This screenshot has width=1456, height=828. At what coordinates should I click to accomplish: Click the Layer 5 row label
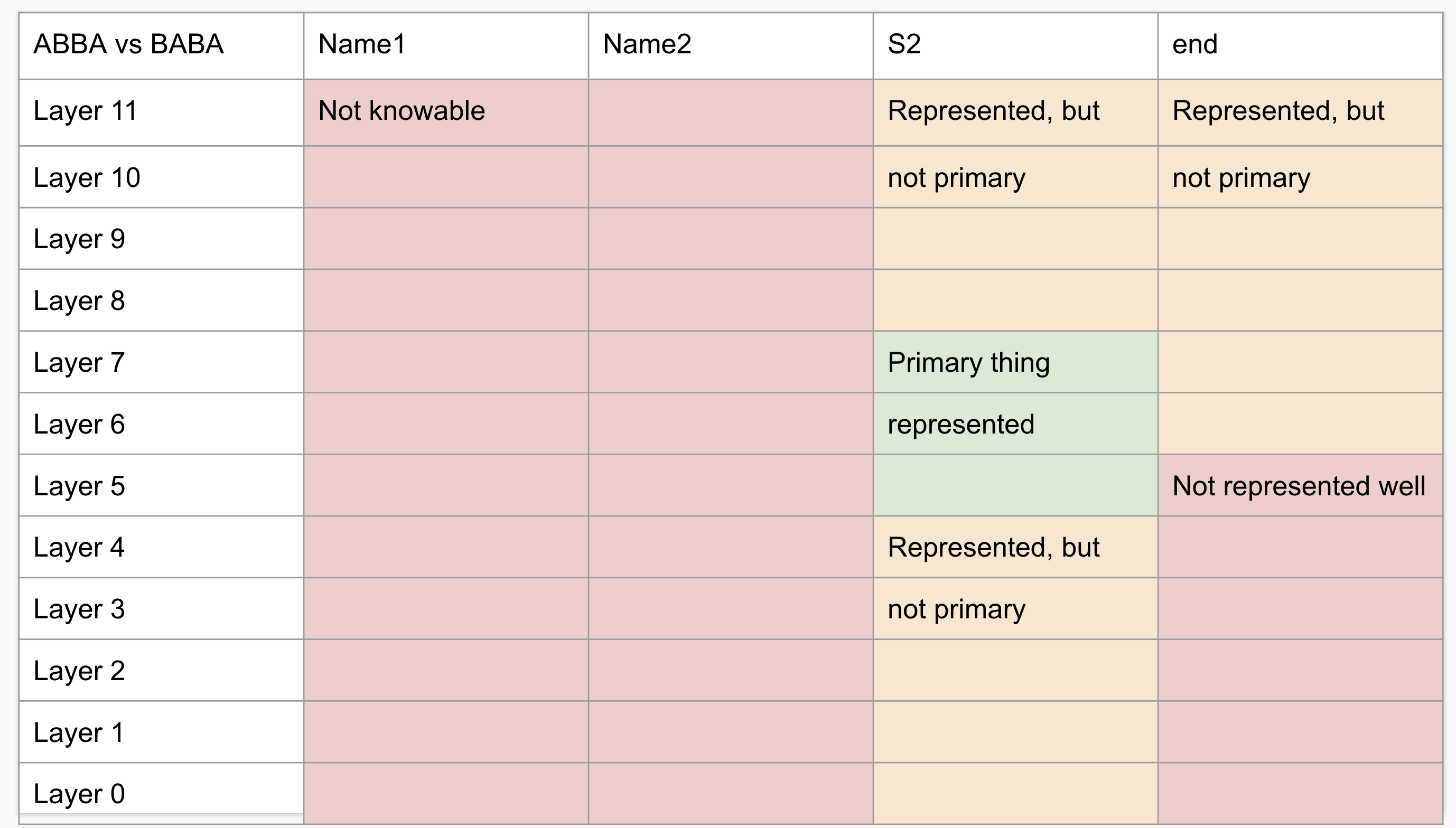coord(79,486)
